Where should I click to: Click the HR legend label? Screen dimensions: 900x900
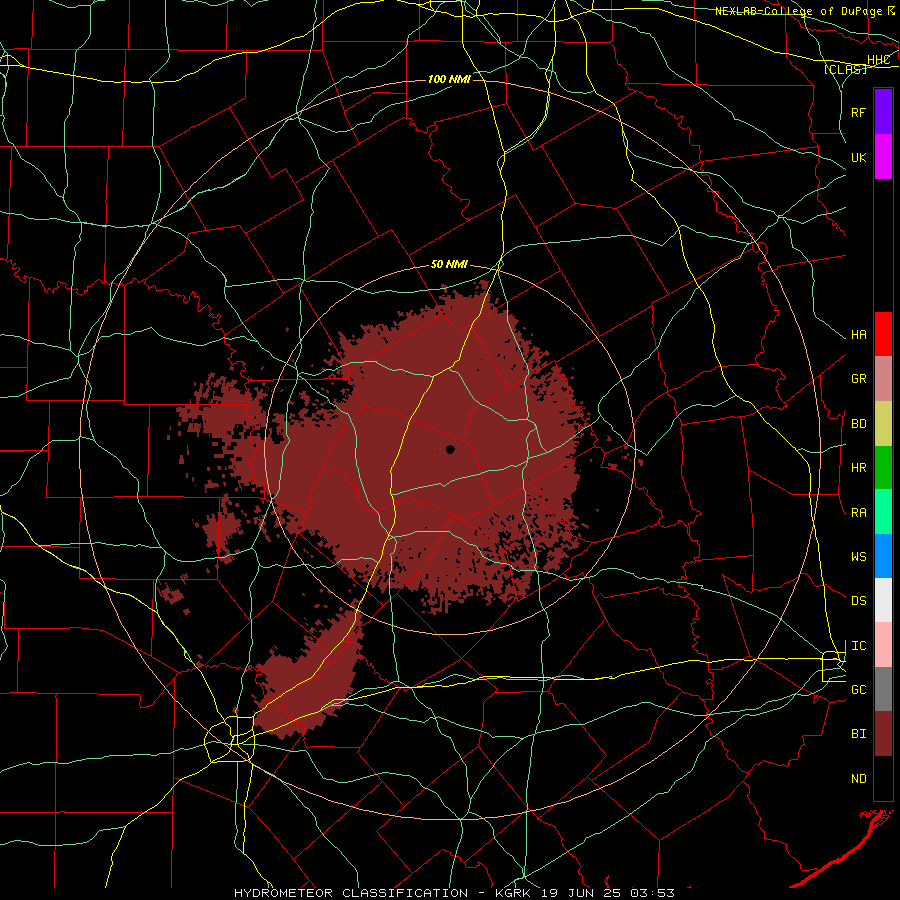coord(859,468)
